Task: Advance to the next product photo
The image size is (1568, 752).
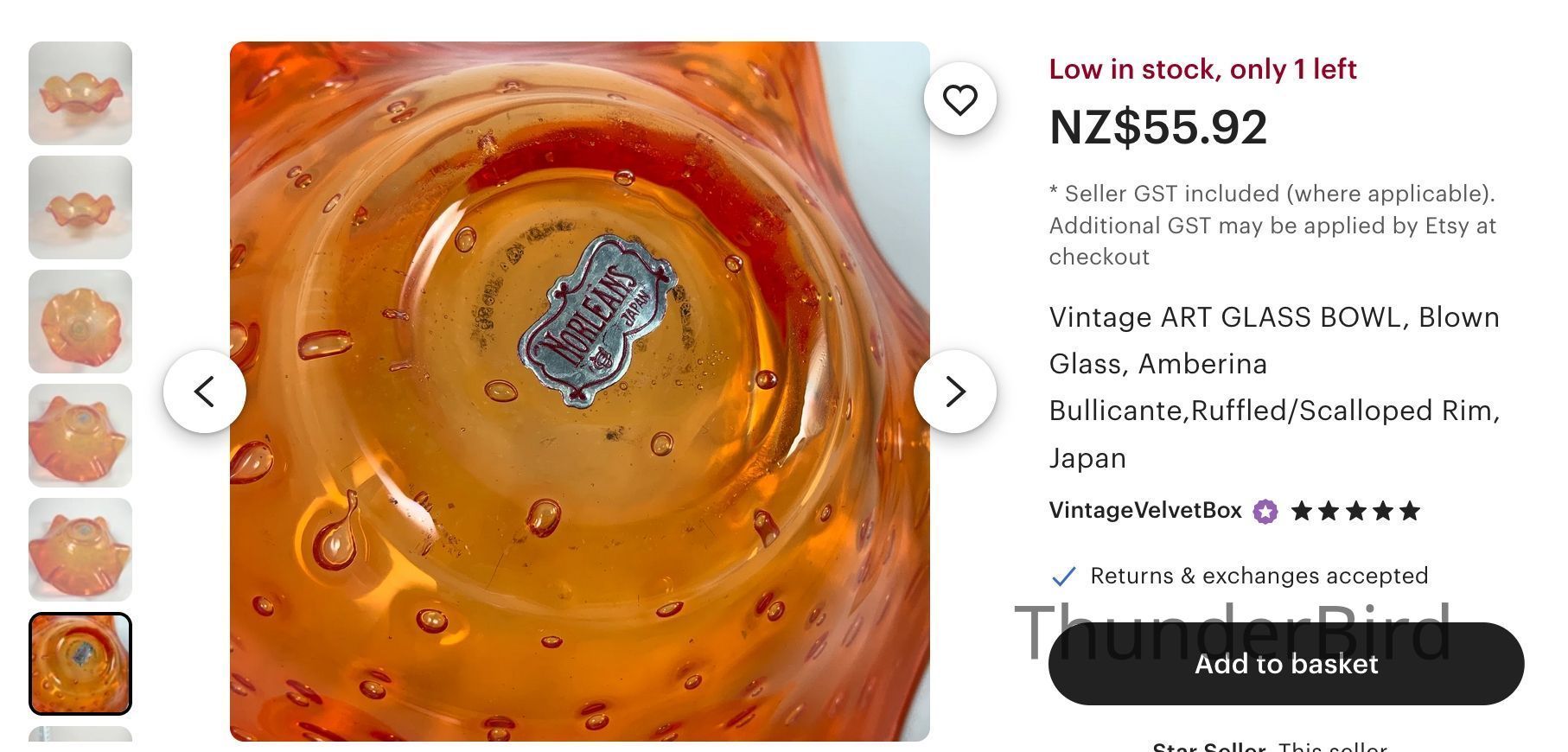Action: [954, 392]
